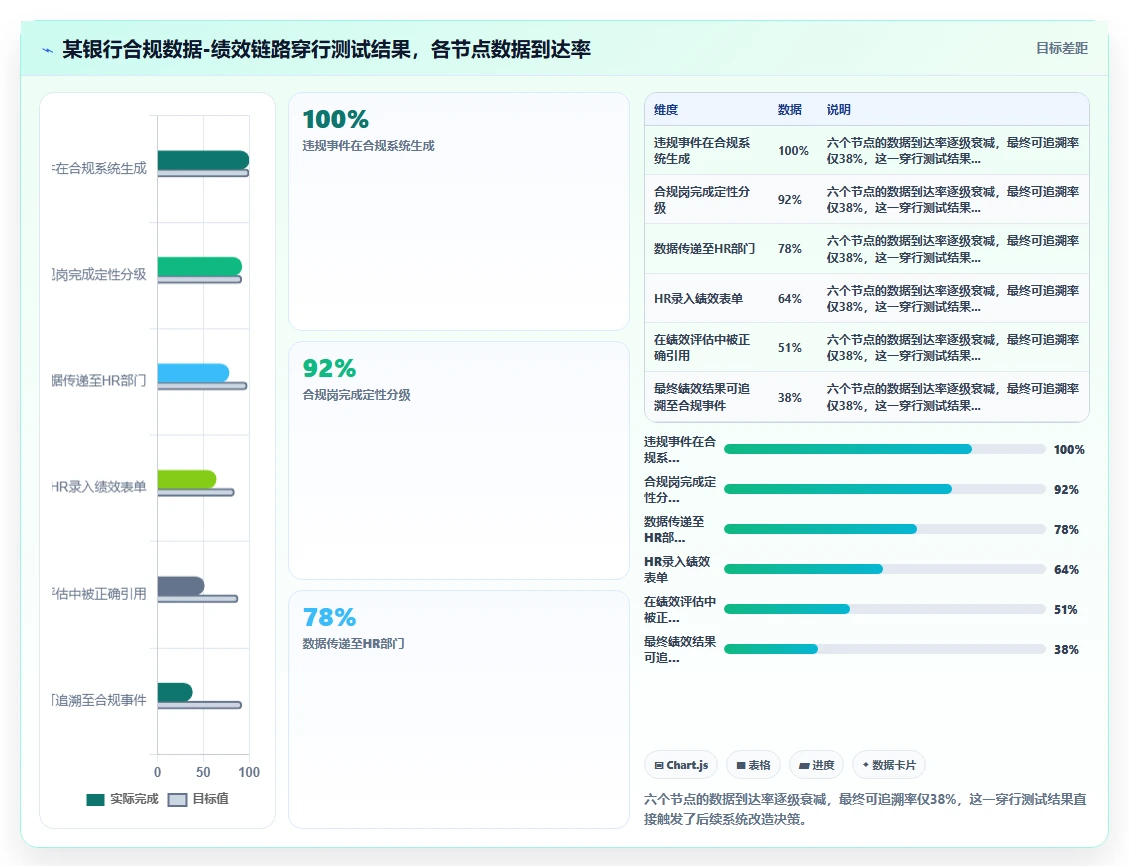1129x866 pixels.
Task: Click the 38% progress bar
Action: pyautogui.click(x=884, y=649)
